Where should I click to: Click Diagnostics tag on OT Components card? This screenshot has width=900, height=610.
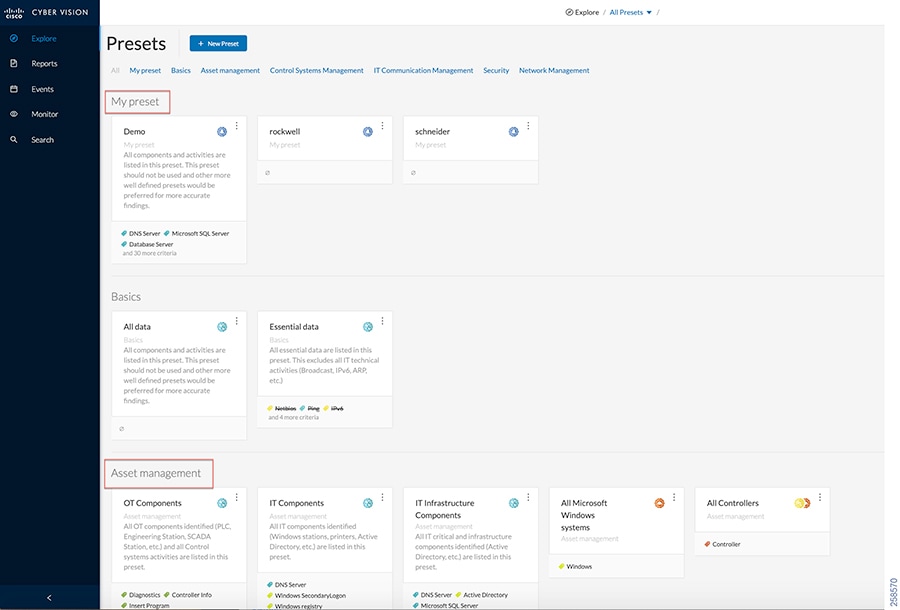click(141, 595)
